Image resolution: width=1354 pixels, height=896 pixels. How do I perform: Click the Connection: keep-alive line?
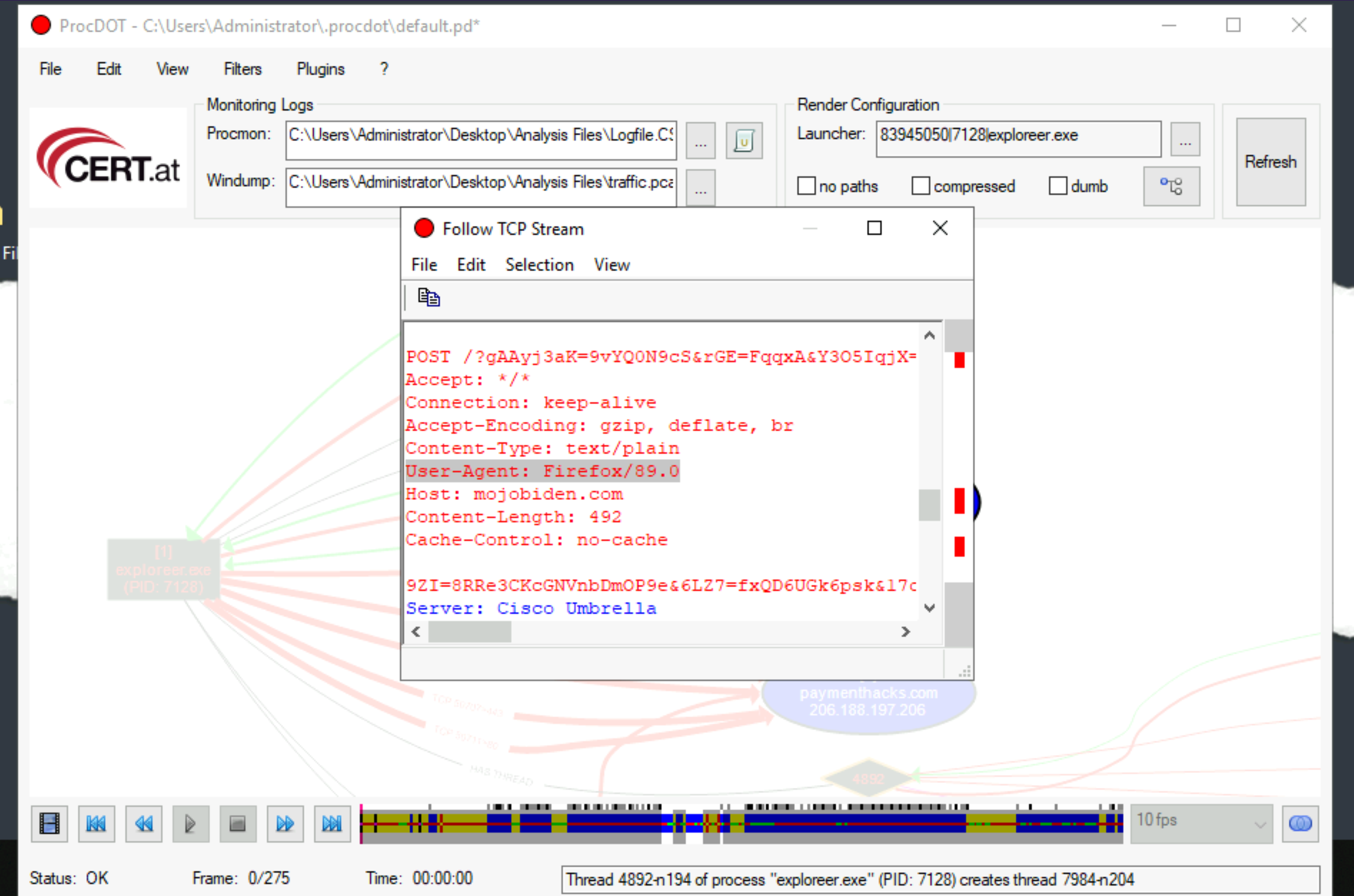pos(531,402)
